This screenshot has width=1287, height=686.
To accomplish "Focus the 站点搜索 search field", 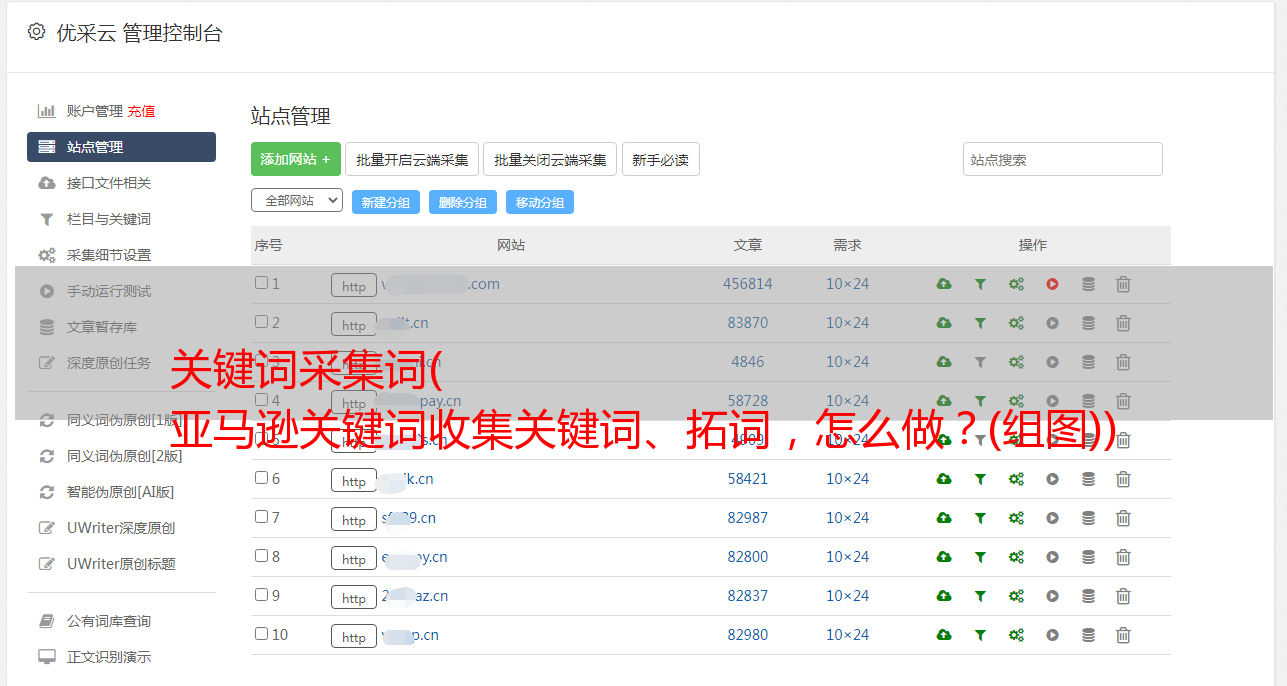I will [x=1063, y=159].
